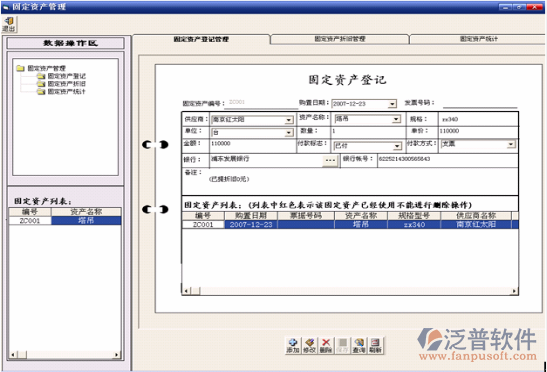Switch to the 固定资产折旧管理 tab
The image size is (547, 372).
pyautogui.click(x=340, y=39)
